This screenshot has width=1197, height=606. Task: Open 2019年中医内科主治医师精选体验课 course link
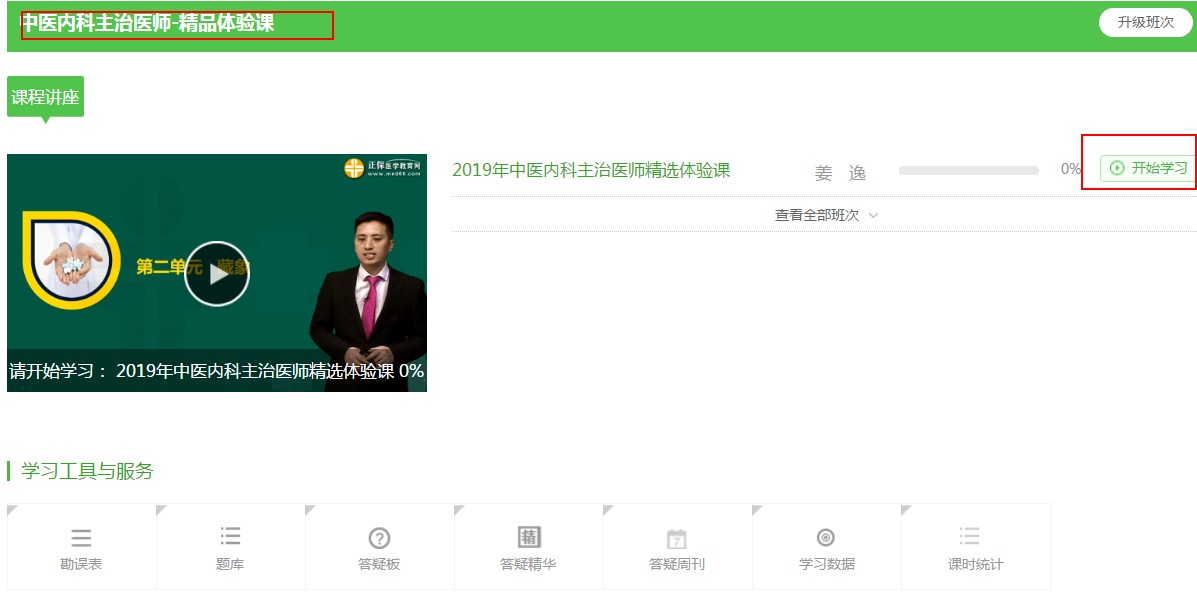pos(591,170)
